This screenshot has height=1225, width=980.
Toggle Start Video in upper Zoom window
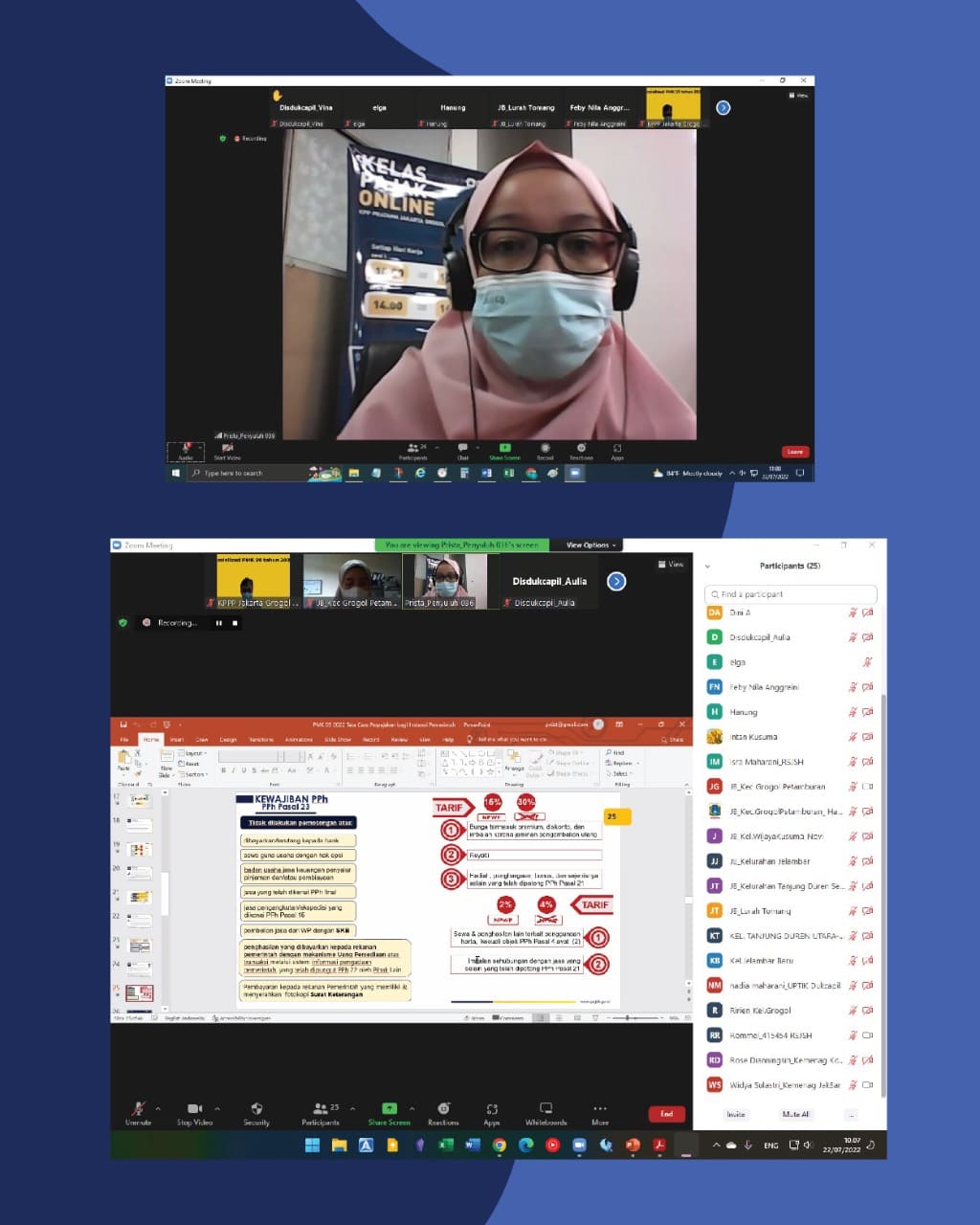click(227, 450)
